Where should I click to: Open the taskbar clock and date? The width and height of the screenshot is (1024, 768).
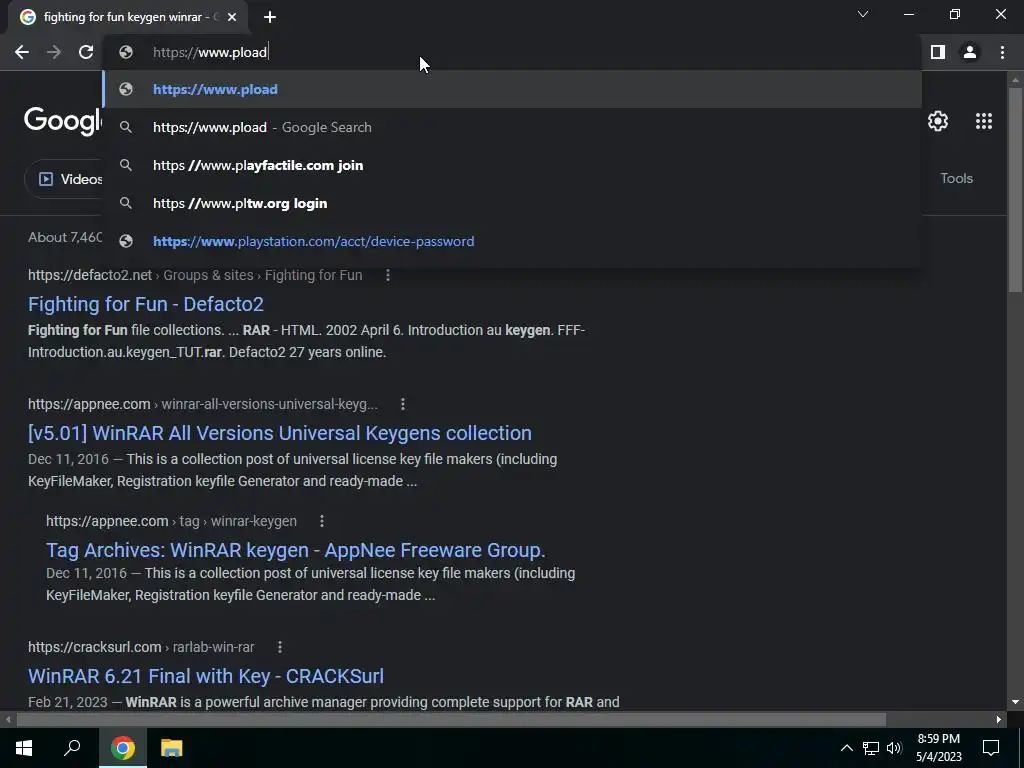pyautogui.click(x=938, y=748)
